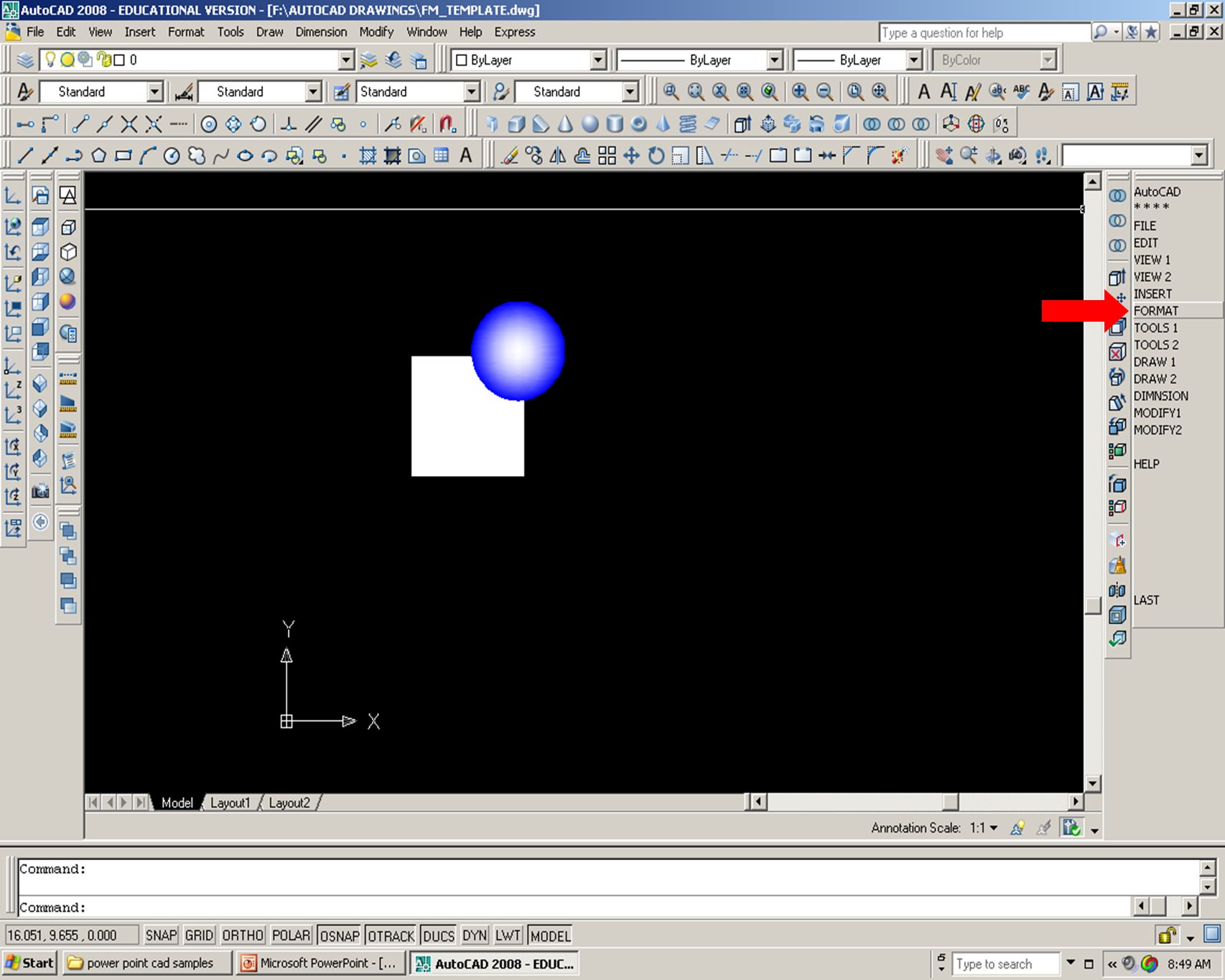Viewport: 1225px width, 980px height.
Task: Select DRAW 1 in the screen menu
Action: [1154, 362]
